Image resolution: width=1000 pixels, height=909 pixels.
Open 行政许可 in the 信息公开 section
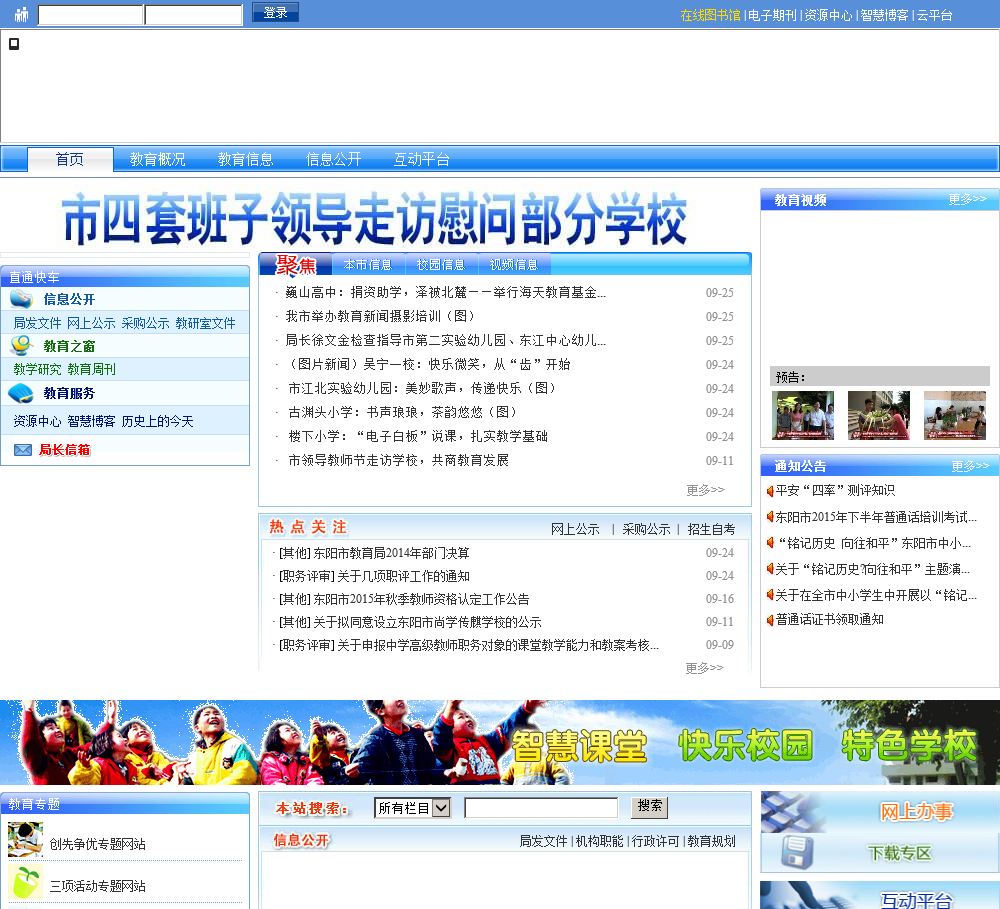point(656,841)
